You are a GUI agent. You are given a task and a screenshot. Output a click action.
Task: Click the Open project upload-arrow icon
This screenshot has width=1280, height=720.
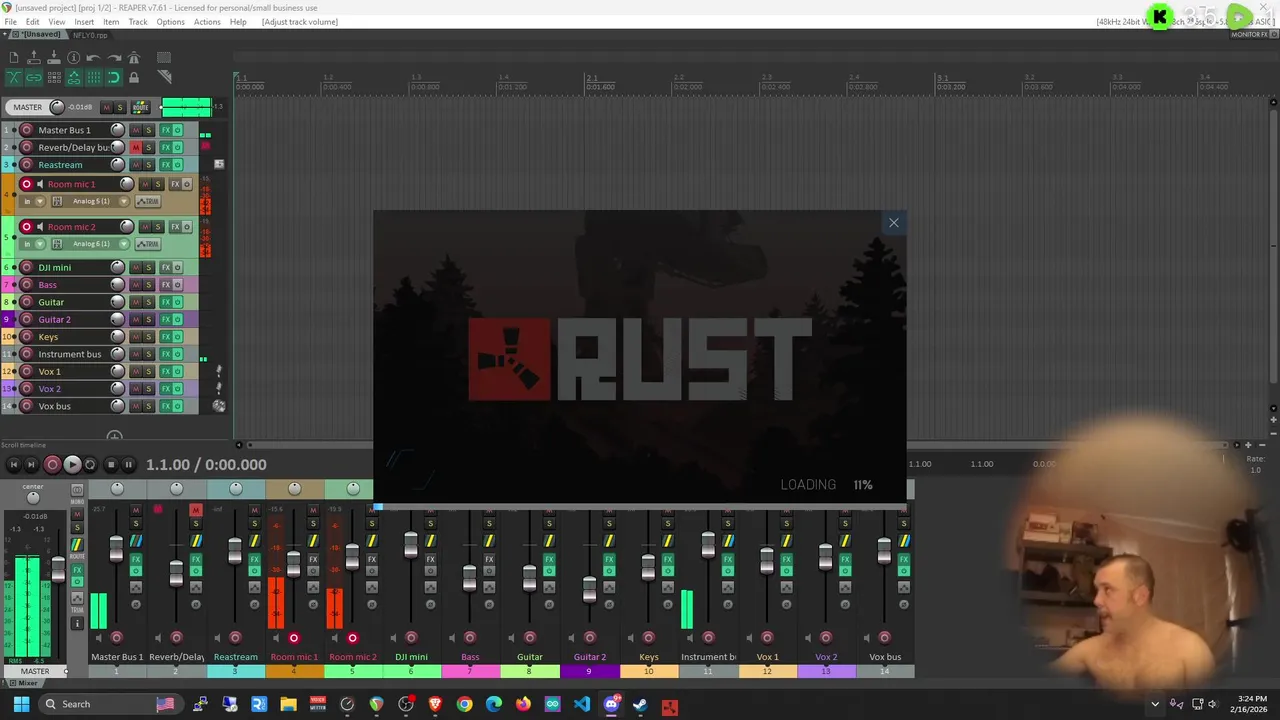coord(34,57)
